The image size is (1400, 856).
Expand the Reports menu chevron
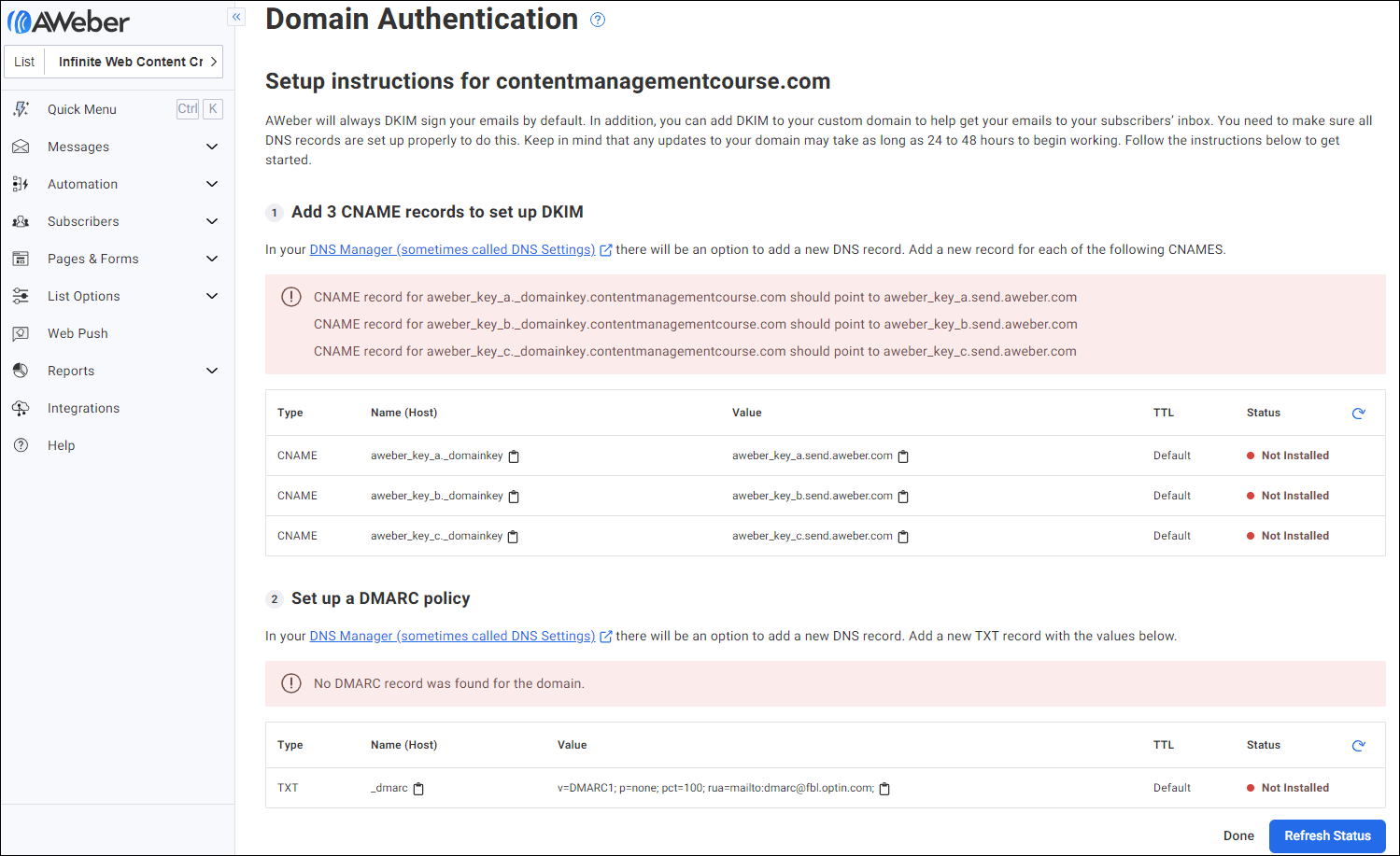(x=212, y=371)
